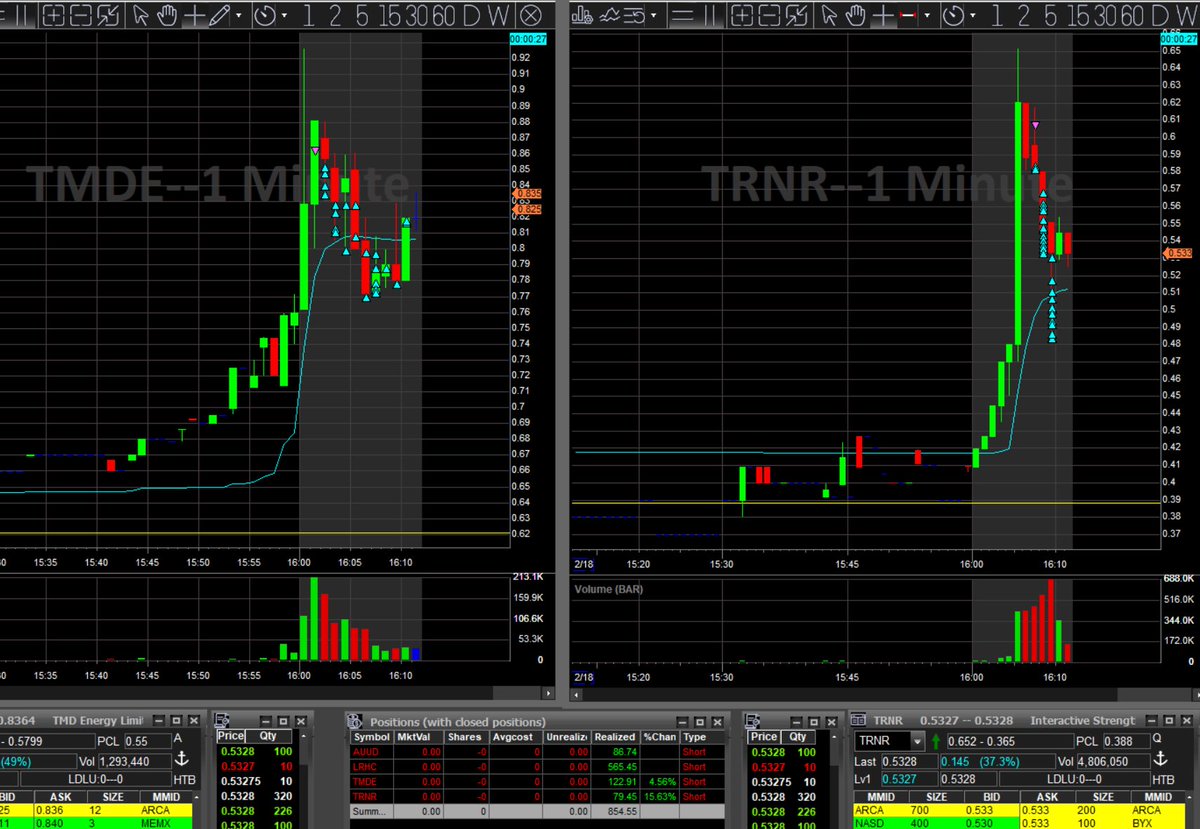Select the hand pan tool on the TRNR chart

[857, 16]
